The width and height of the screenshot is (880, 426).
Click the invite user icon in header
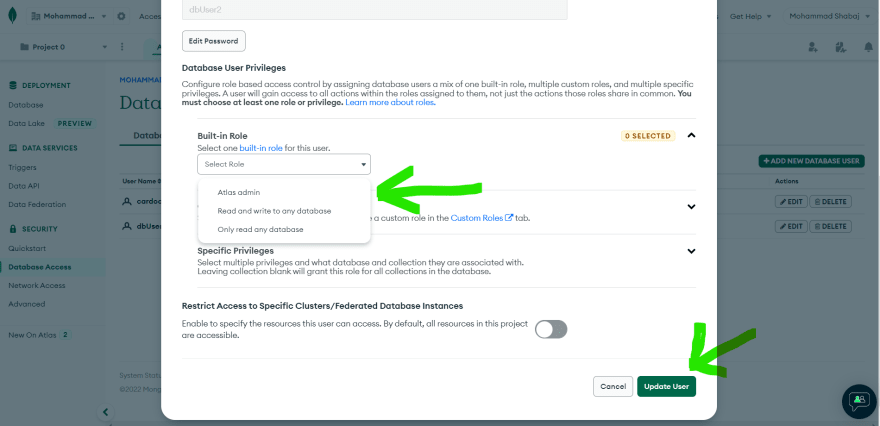(813, 47)
